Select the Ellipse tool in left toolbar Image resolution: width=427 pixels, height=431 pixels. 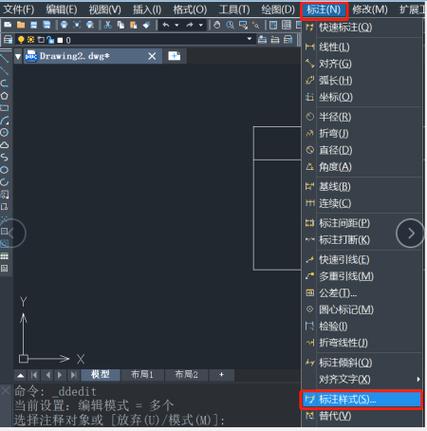pyautogui.click(x=4, y=170)
